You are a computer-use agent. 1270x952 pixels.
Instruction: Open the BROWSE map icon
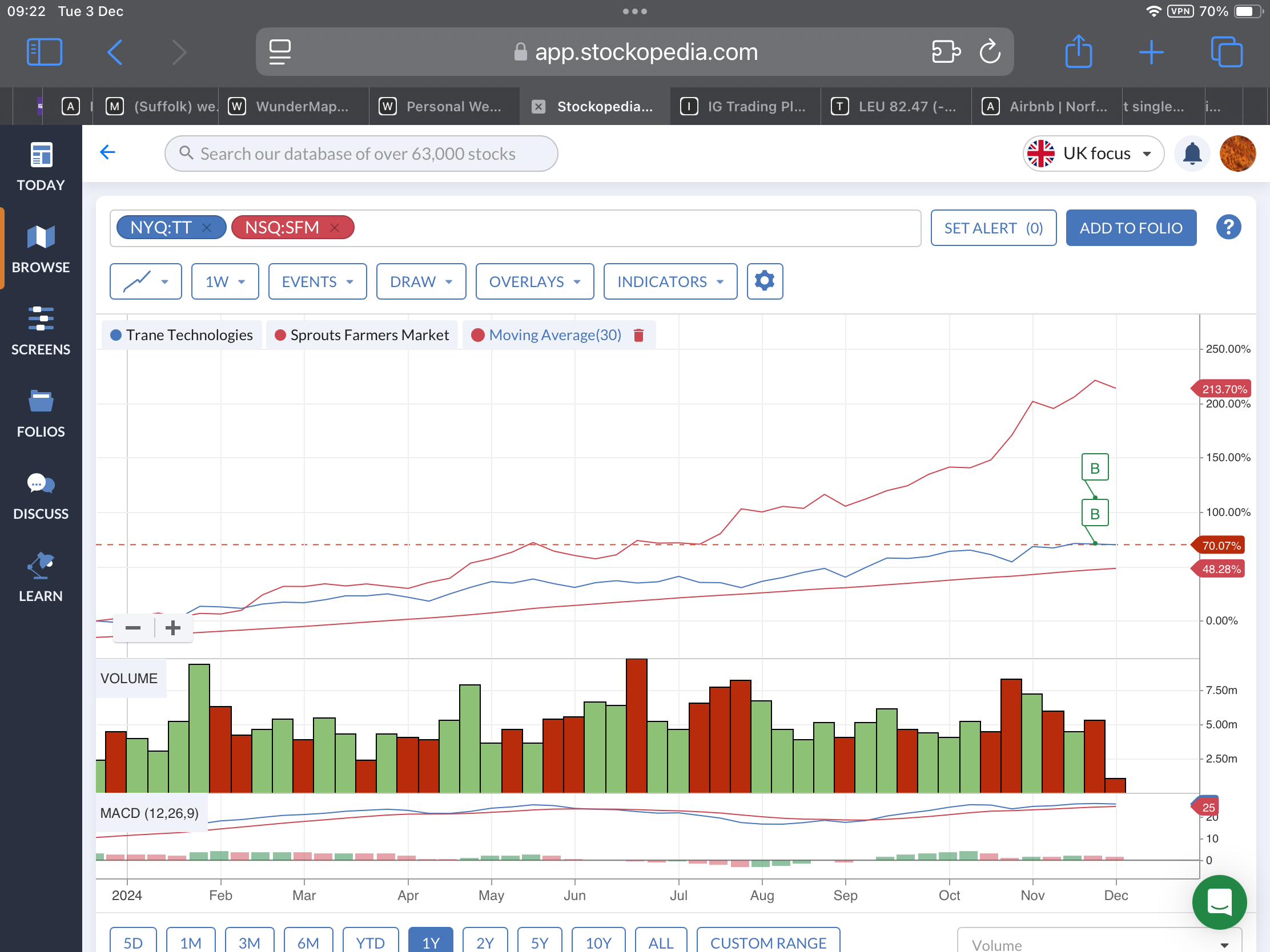click(41, 237)
